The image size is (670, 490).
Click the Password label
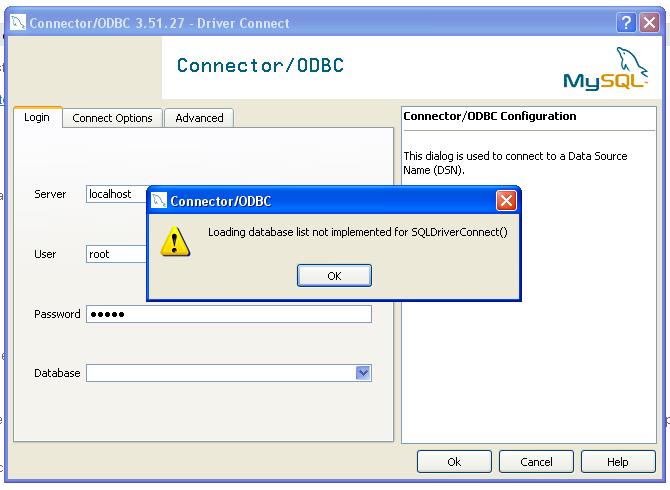click(57, 314)
